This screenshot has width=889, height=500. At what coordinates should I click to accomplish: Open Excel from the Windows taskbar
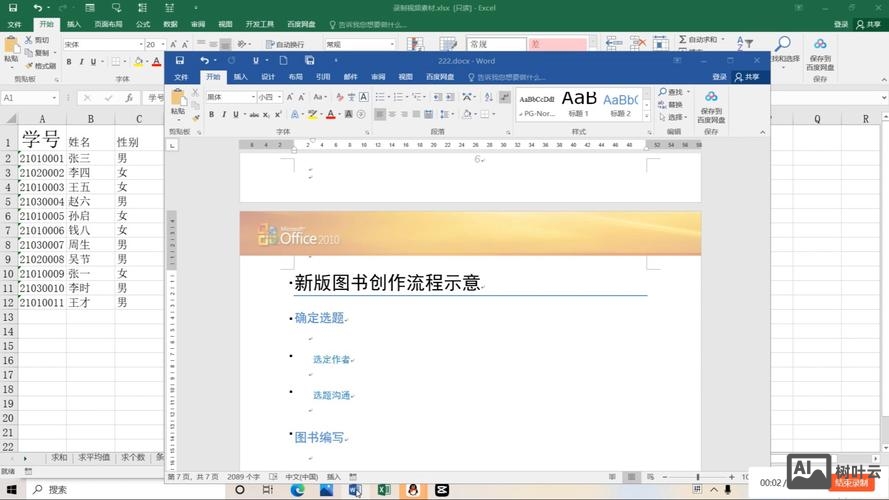[x=384, y=490]
